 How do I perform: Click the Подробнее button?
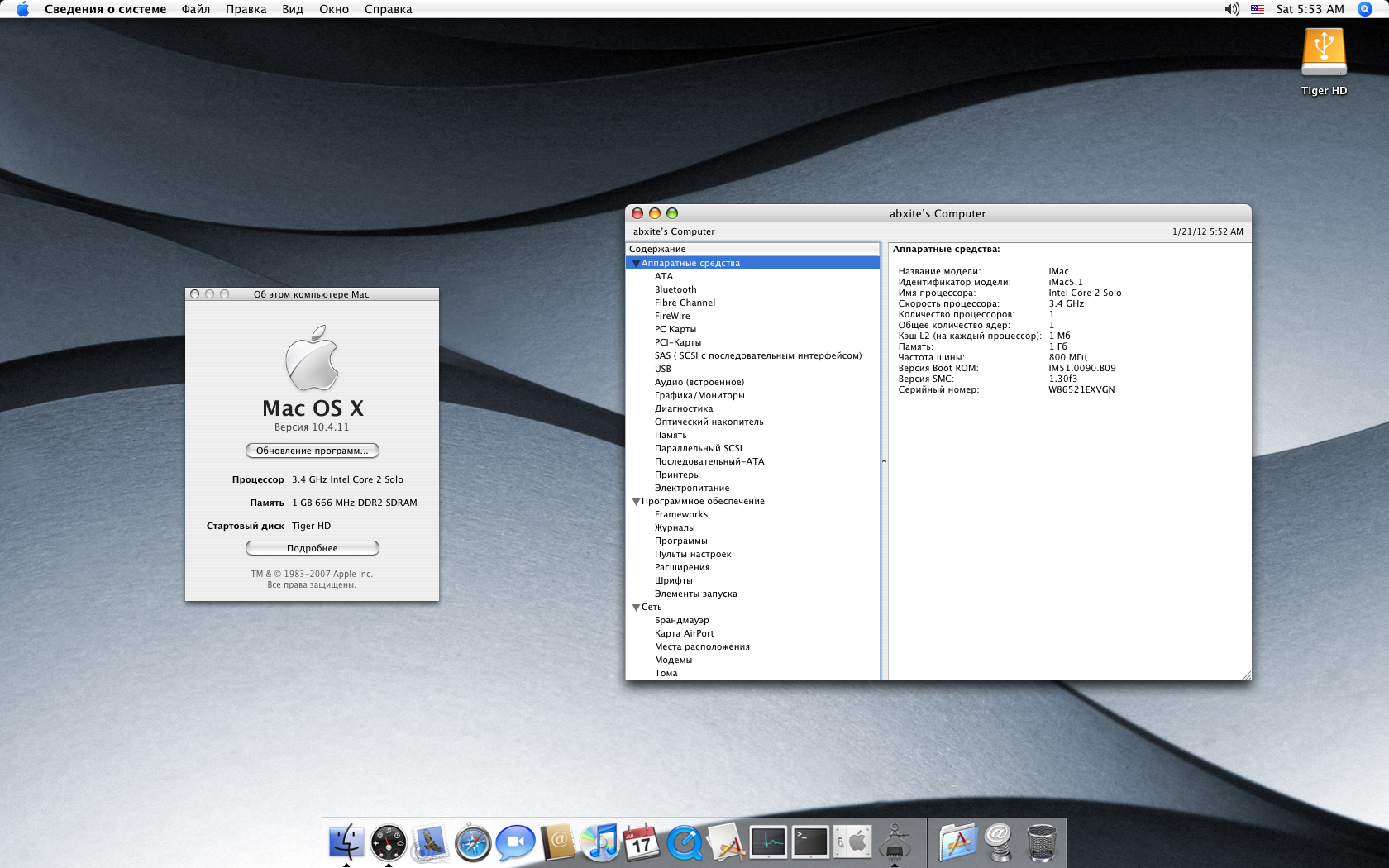[313, 548]
